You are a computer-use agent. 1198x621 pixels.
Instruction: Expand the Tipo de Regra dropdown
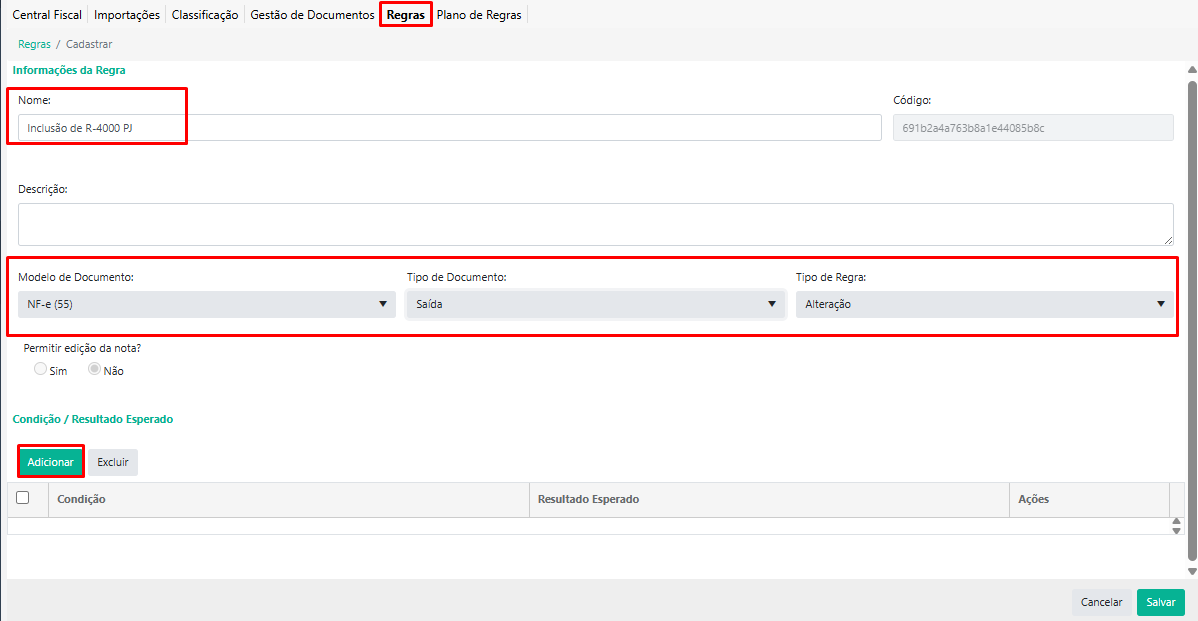[x=984, y=304]
